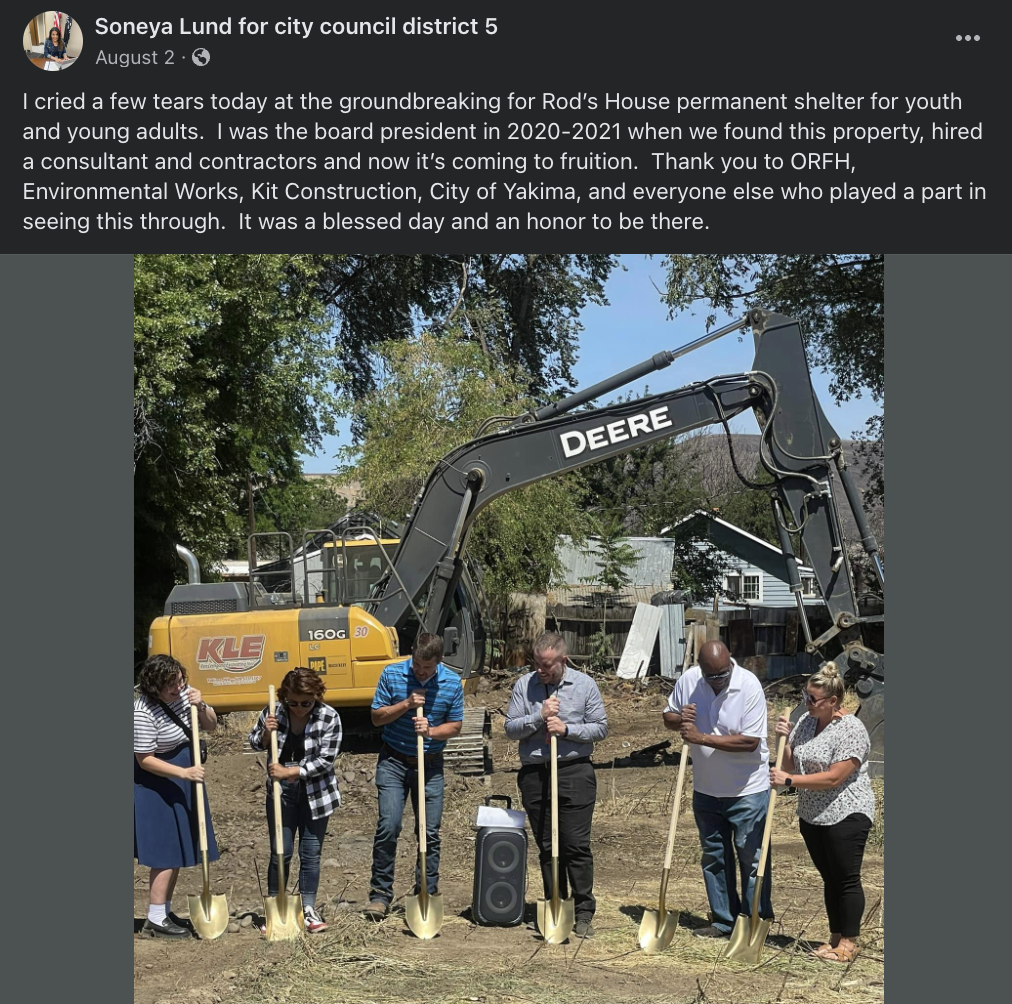
Task: Open the August 2 post timestamp
Action: click(135, 57)
